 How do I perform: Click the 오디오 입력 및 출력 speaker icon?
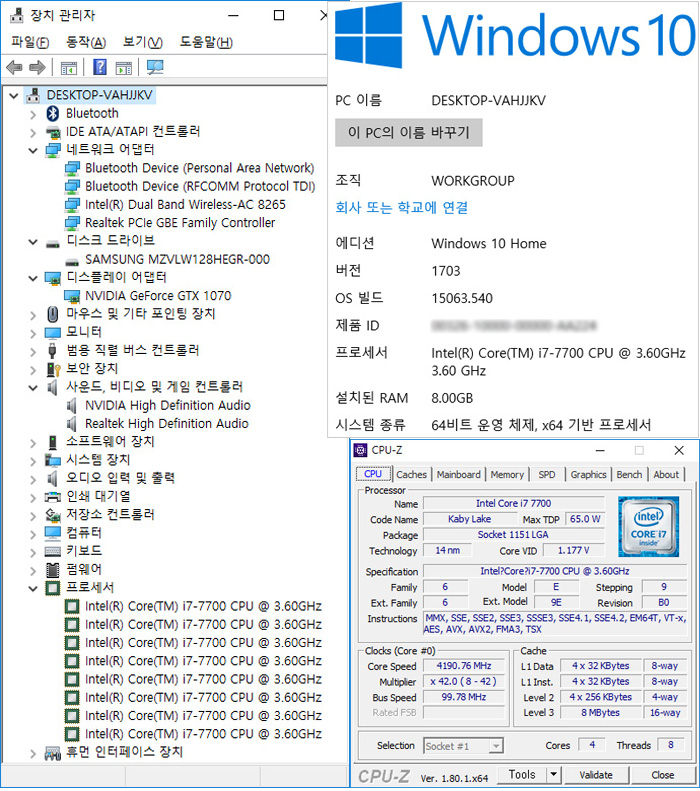(52, 478)
